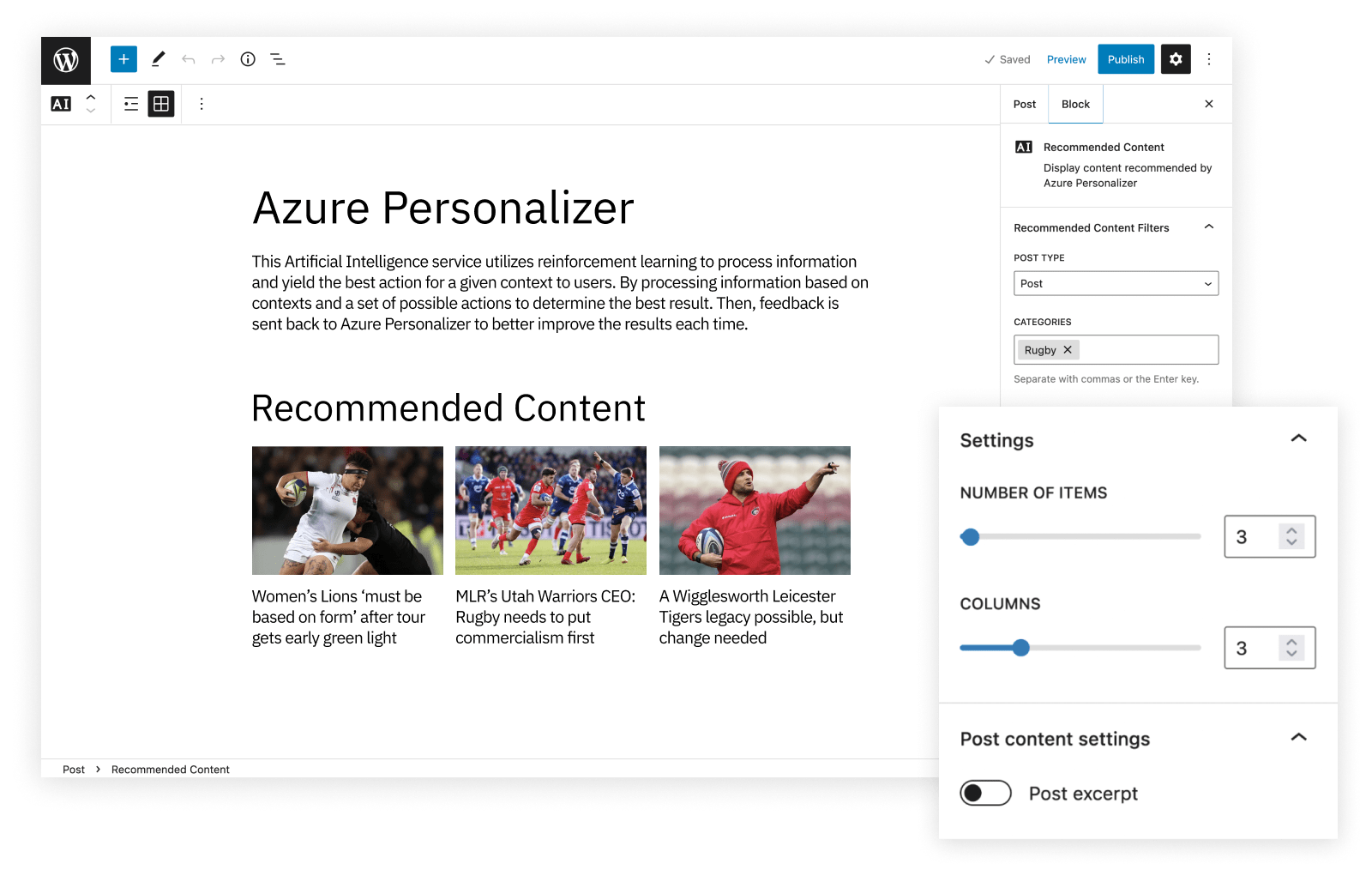Select the Wigglesworth Leicester Tigers thumbnail

[755, 511]
